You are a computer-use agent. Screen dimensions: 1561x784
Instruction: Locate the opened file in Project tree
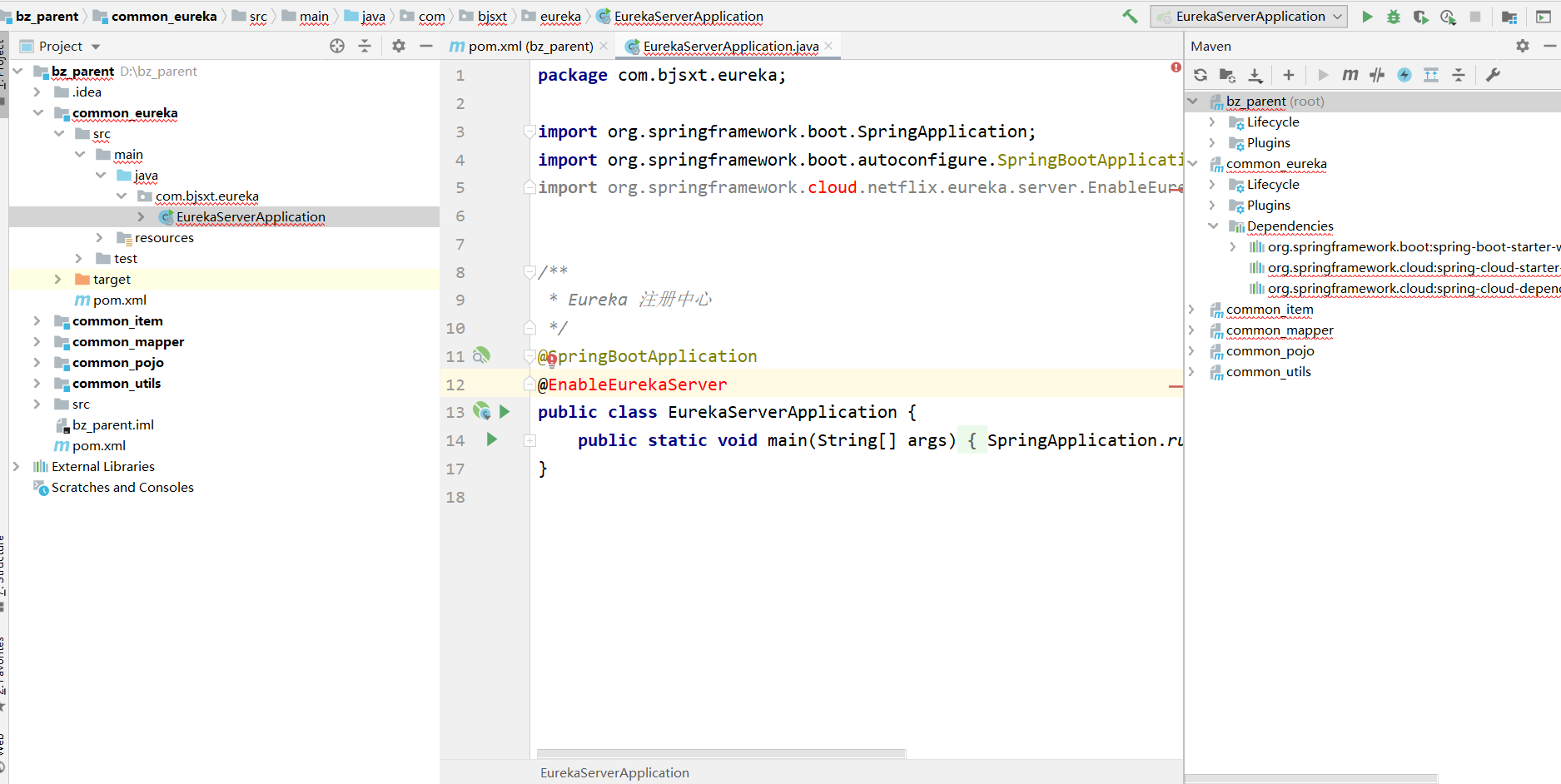click(x=337, y=46)
